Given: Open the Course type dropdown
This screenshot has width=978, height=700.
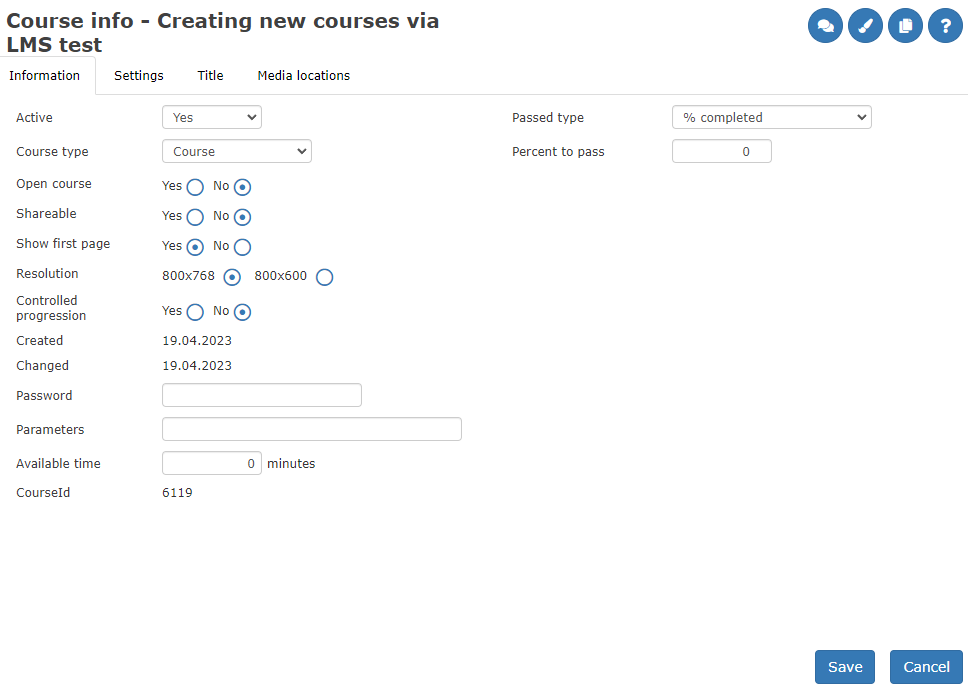Looking at the screenshot, I should (x=236, y=151).
